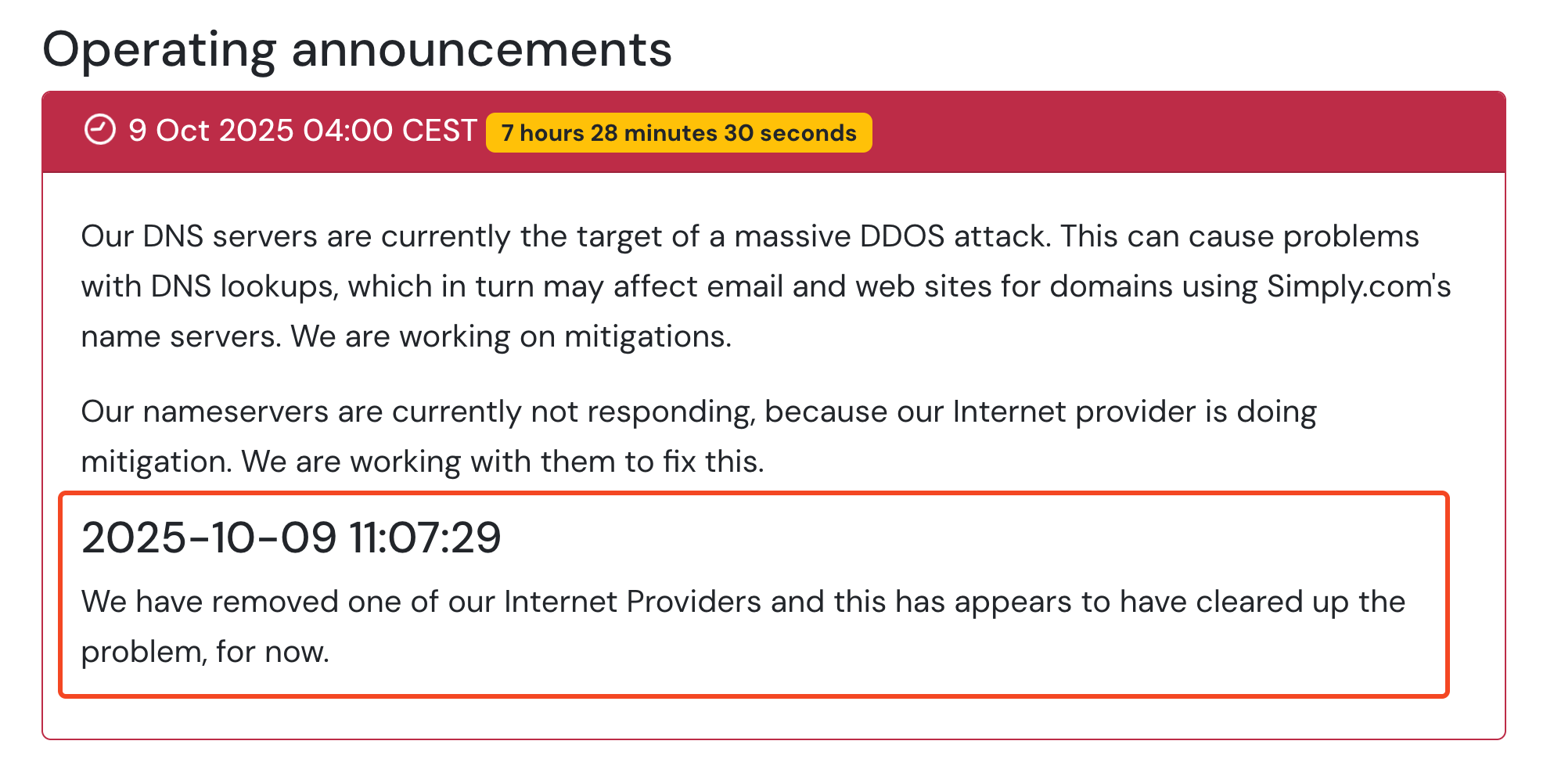This screenshot has height=784, width=1554.
Task: Click the "04:00" start time in the header
Action: coord(347,131)
